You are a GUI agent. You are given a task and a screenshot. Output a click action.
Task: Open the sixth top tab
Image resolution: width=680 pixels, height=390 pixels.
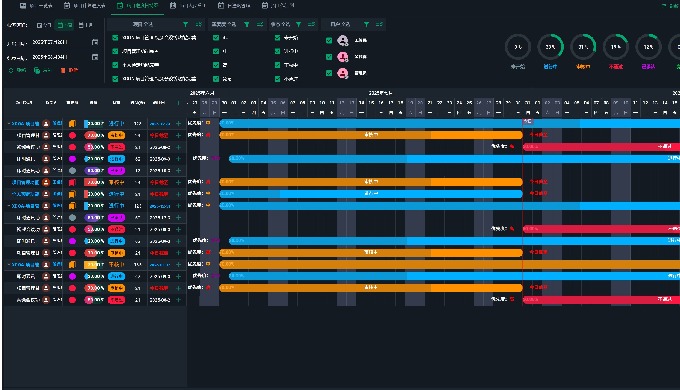pyautogui.click(x=278, y=6)
